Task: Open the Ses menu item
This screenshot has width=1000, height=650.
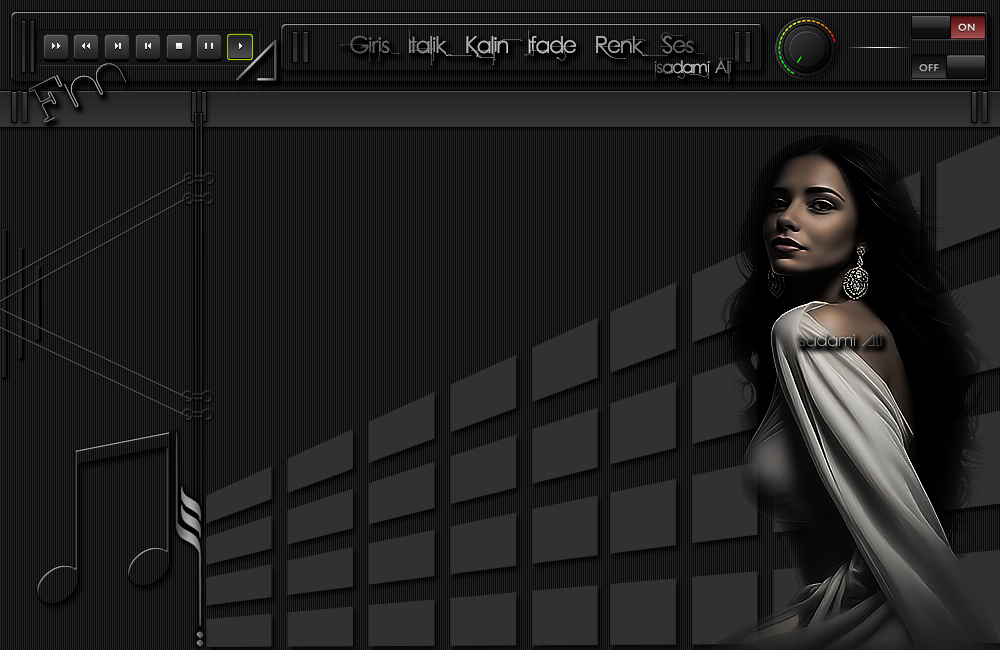Action: [677, 46]
